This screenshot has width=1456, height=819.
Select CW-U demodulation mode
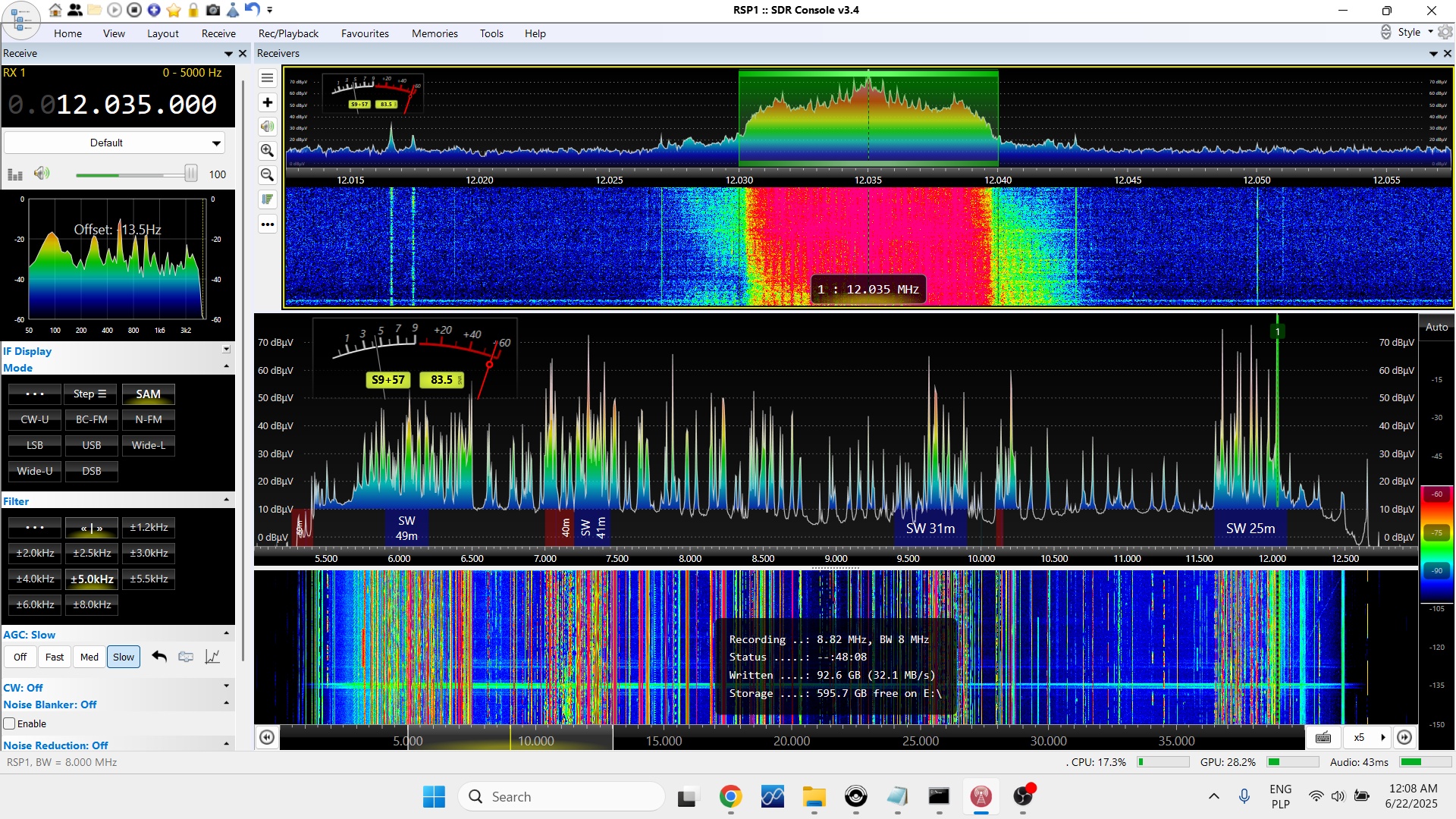[35, 419]
